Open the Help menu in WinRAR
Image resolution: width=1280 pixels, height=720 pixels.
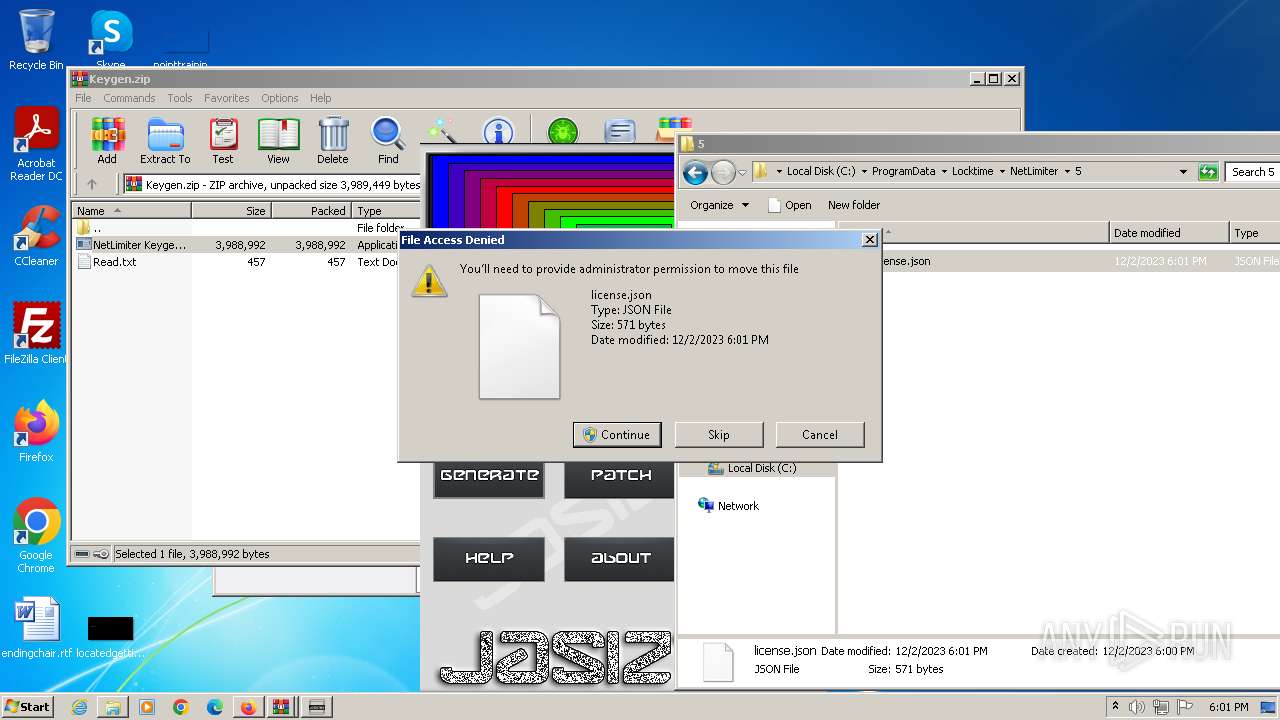pos(320,98)
